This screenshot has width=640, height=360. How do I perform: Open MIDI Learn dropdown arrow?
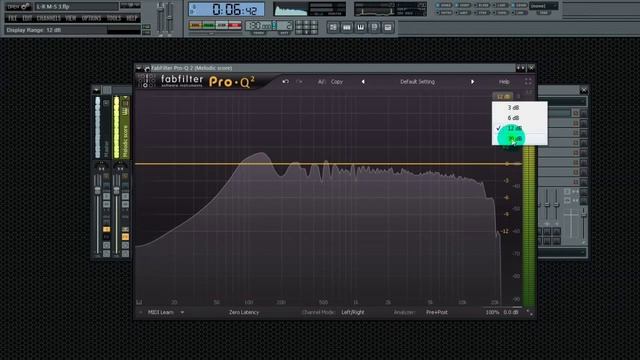click(182, 312)
